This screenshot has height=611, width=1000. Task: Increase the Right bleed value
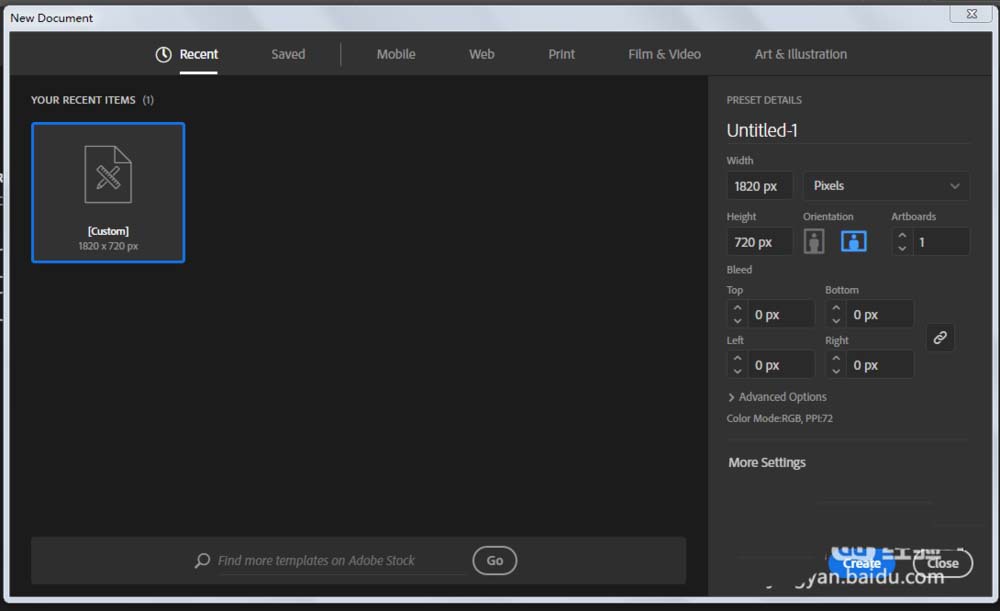click(836, 358)
